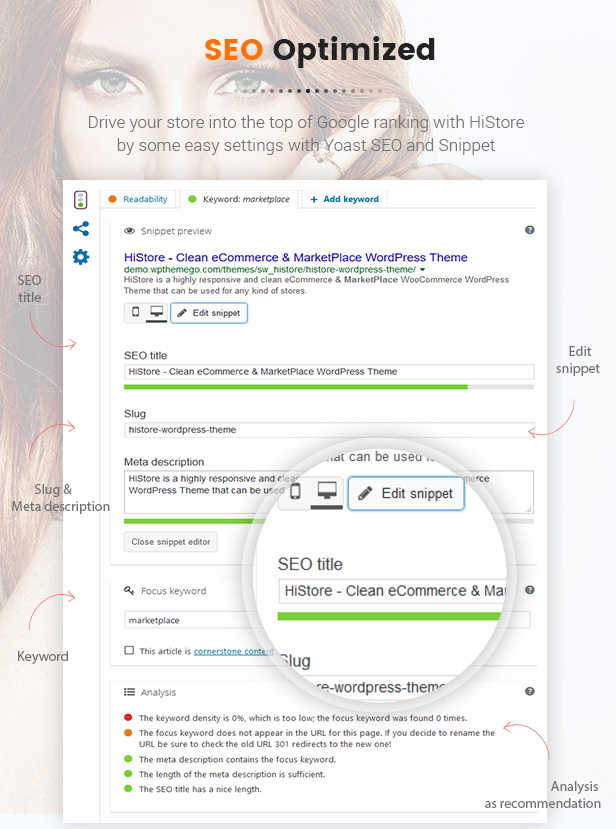Switch to mobile preview icon near the URL
The width and height of the screenshot is (616, 829).
pyautogui.click(x=135, y=312)
